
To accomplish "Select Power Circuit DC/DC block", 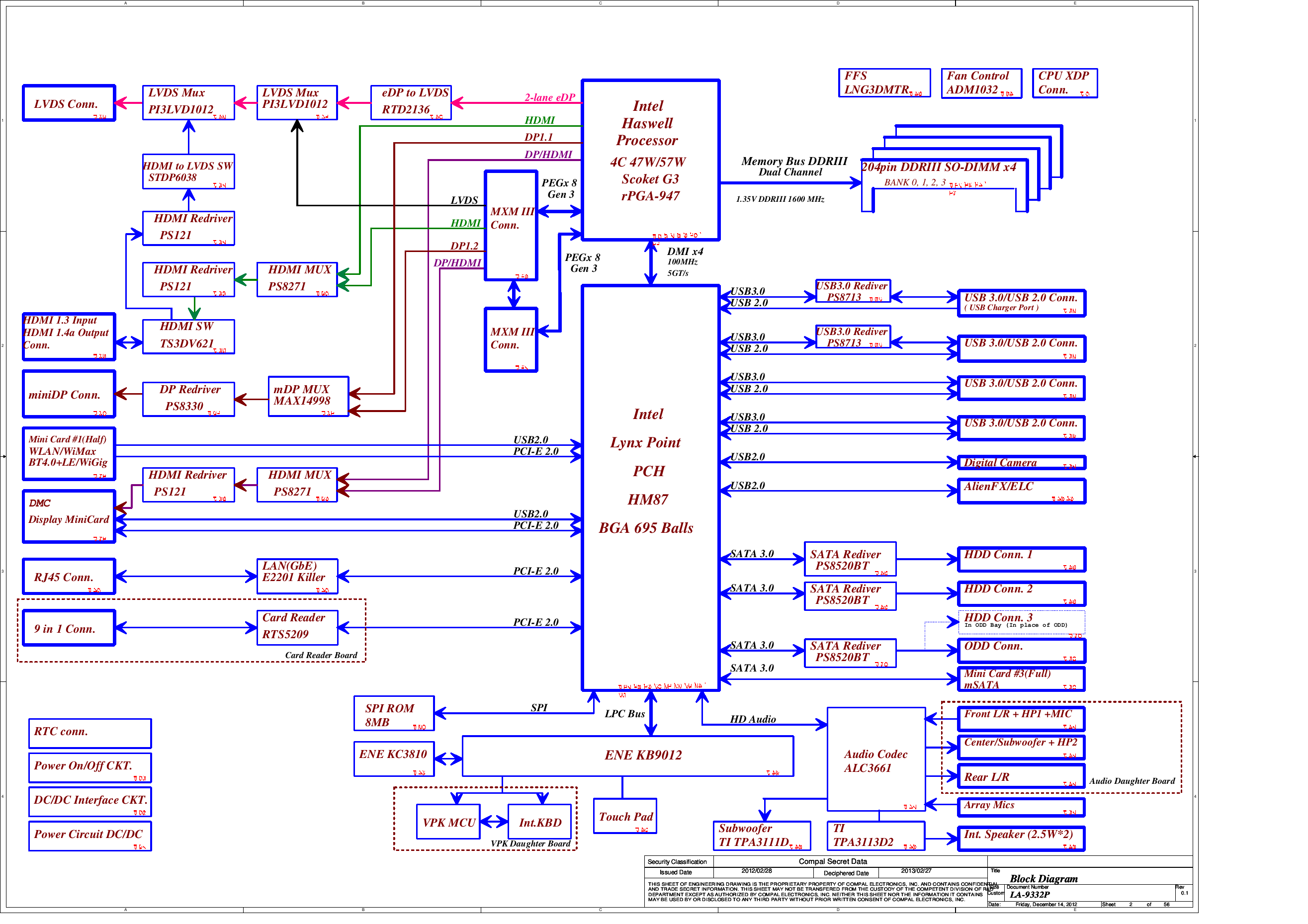I will click(90, 836).
